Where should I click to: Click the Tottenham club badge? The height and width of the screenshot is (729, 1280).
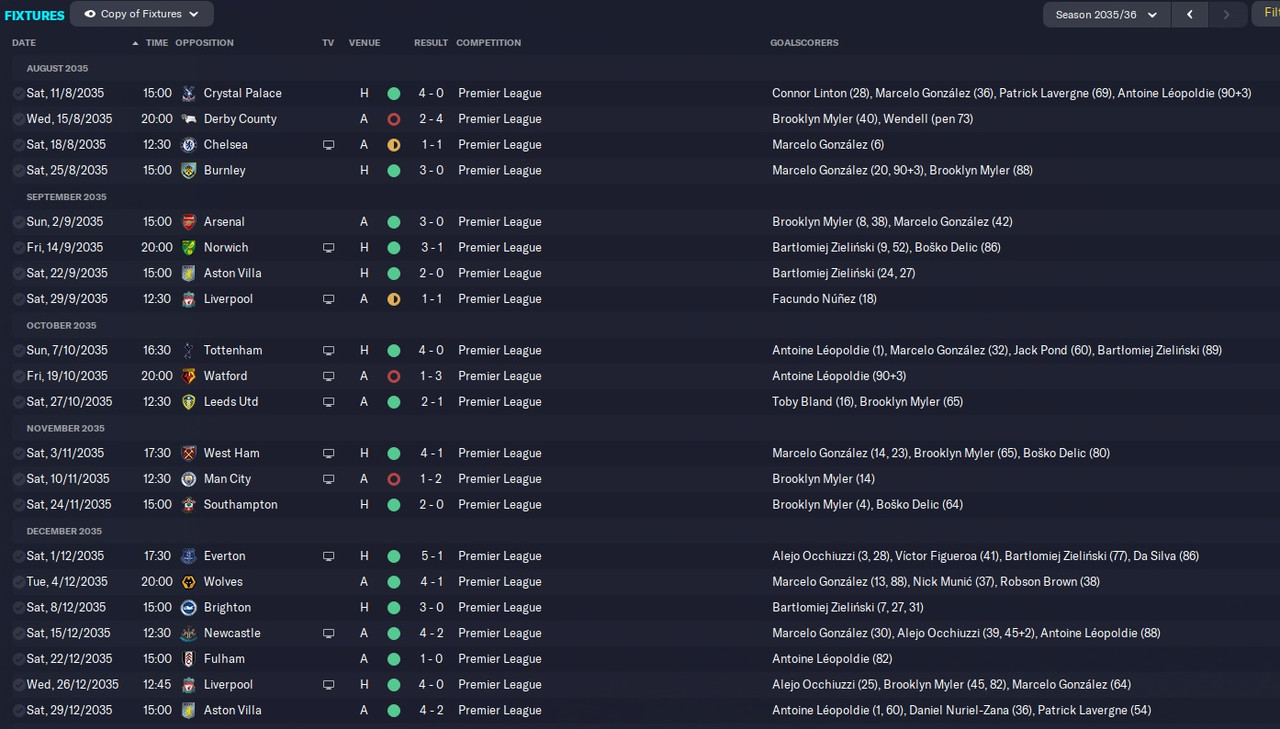pyautogui.click(x=189, y=350)
